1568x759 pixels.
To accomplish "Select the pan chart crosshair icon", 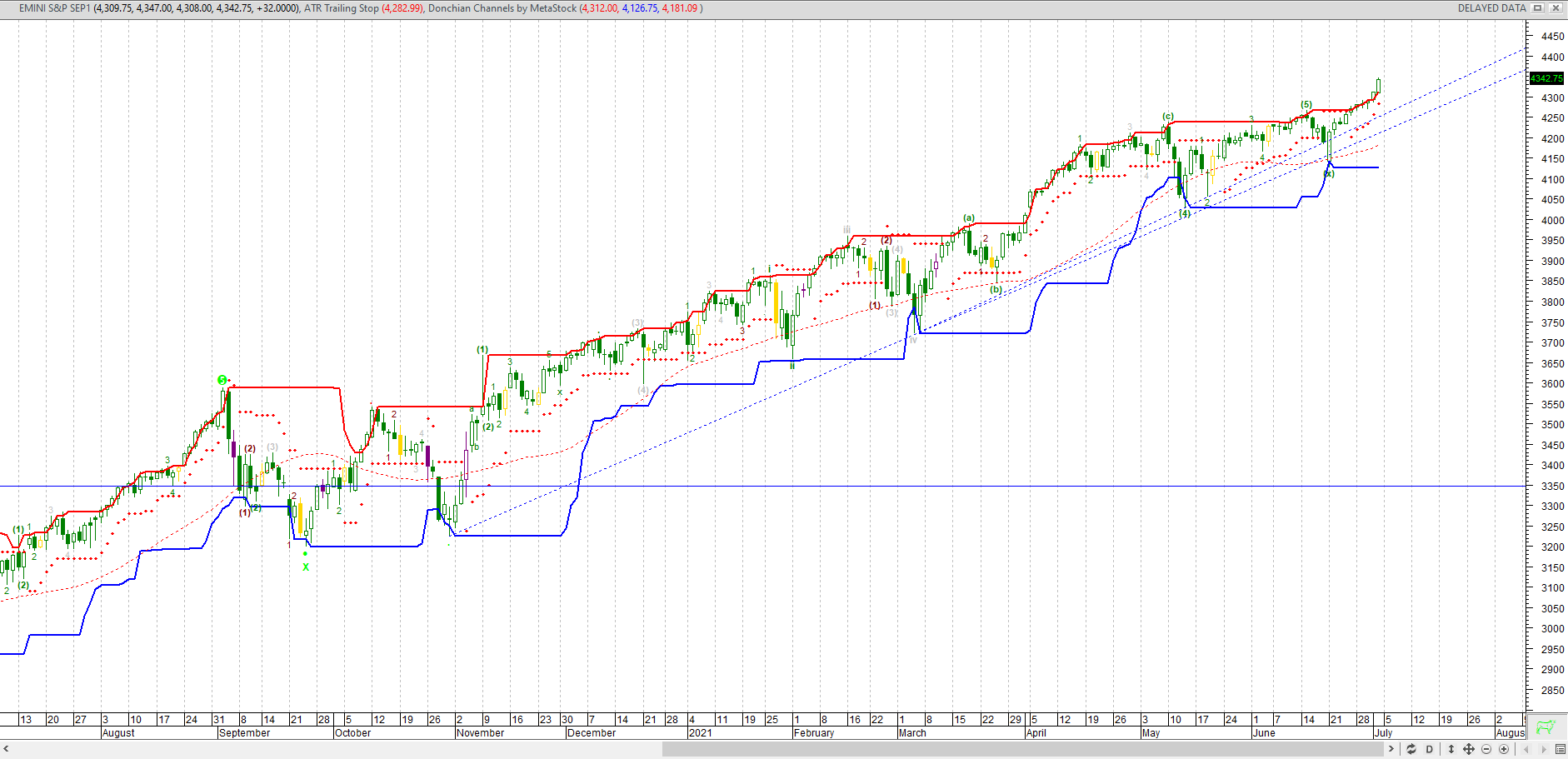I will (1469, 749).
